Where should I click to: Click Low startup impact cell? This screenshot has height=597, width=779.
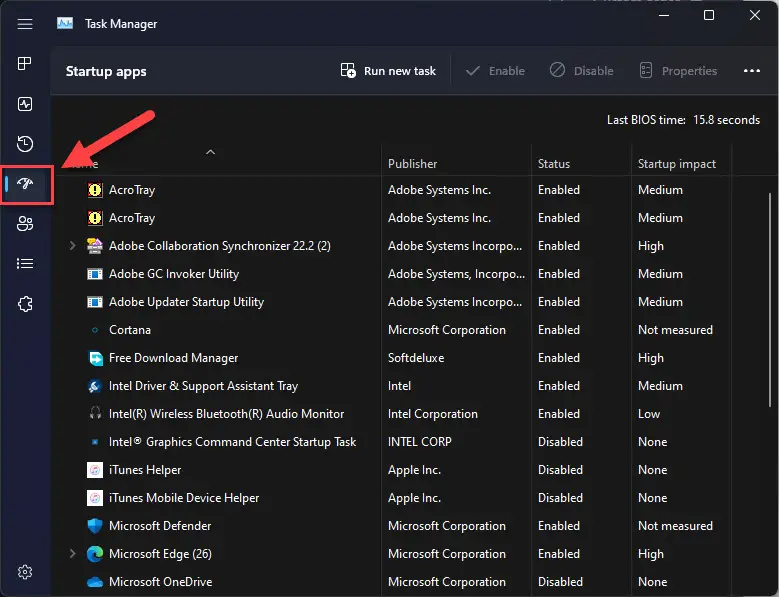coord(649,414)
